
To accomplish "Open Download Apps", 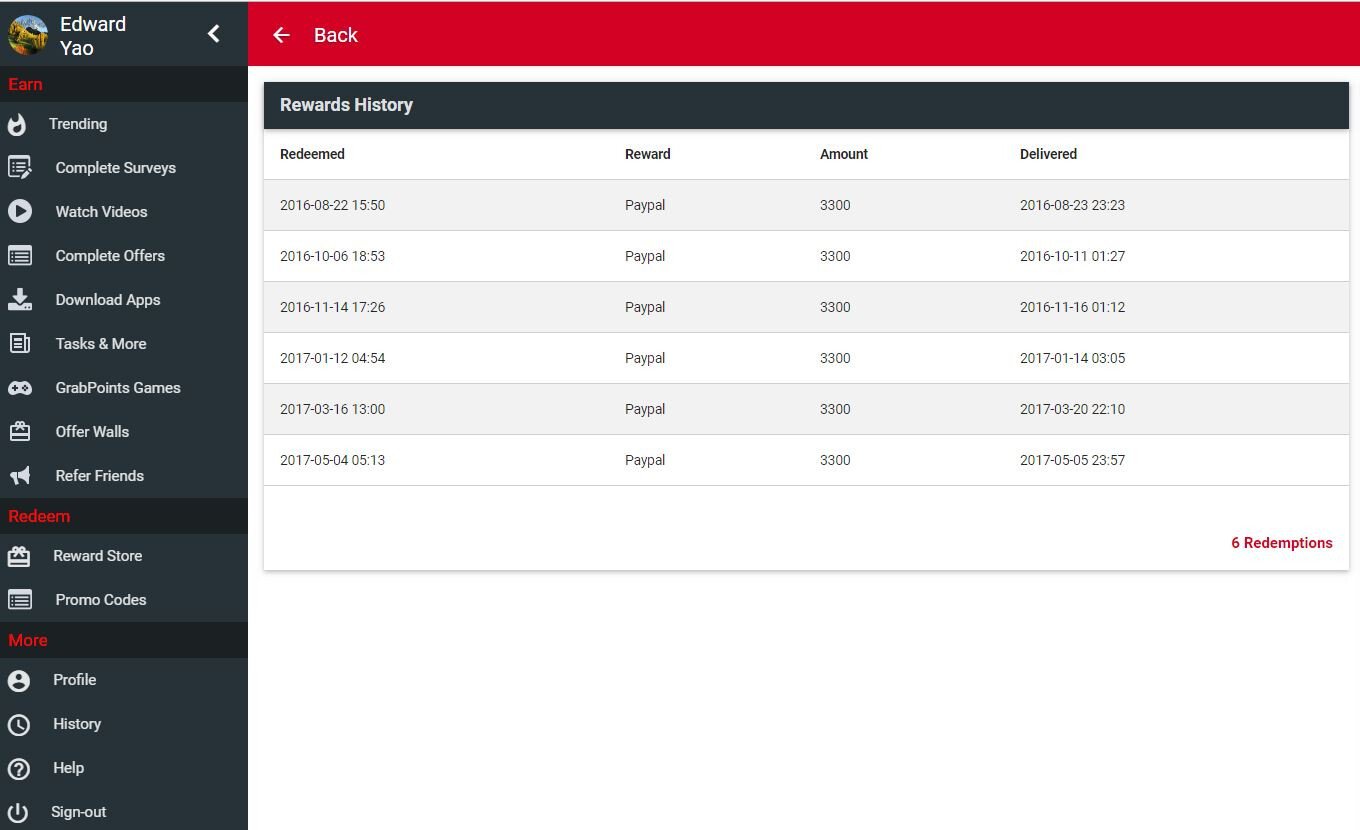I will (x=108, y=300).
